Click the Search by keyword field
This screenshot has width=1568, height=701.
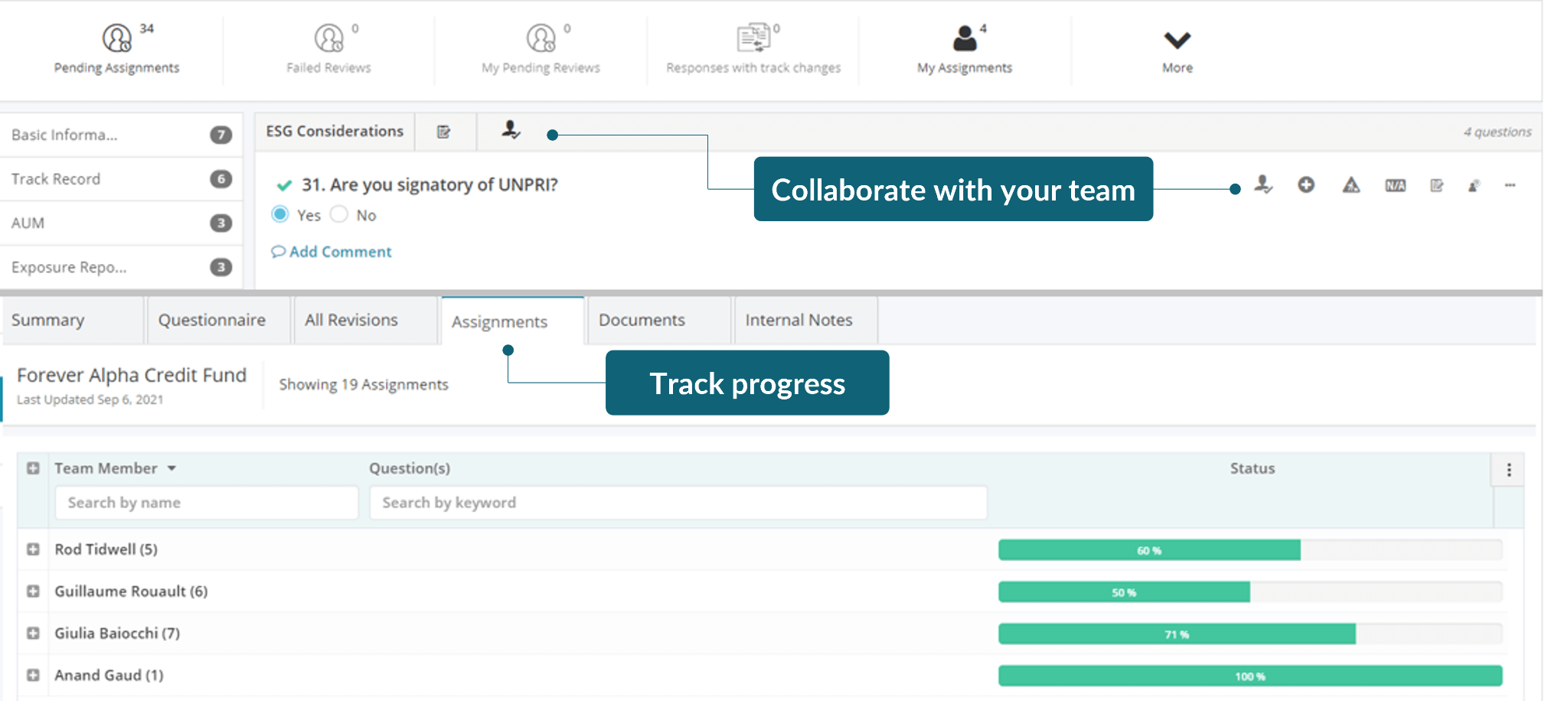tap(678, 503)
